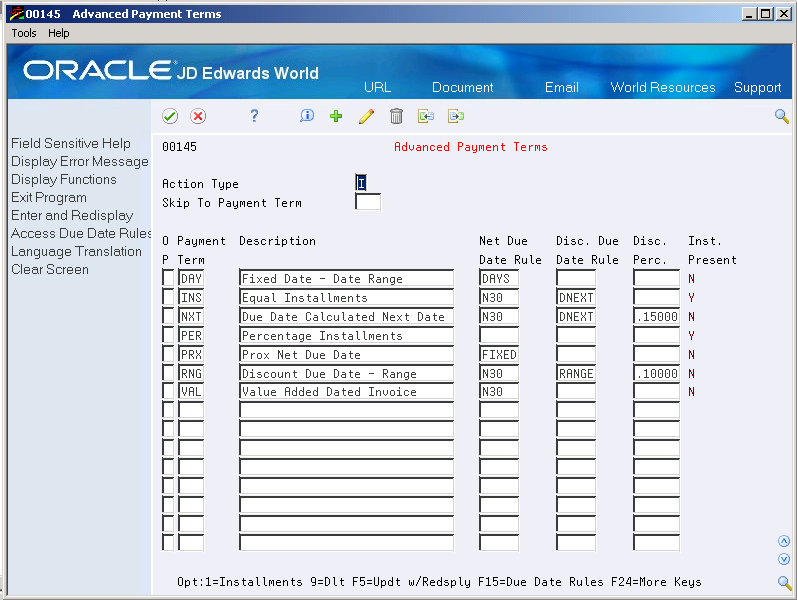Click the page down arrow icon
Viewport: 797px width, 600px height.
784,559
